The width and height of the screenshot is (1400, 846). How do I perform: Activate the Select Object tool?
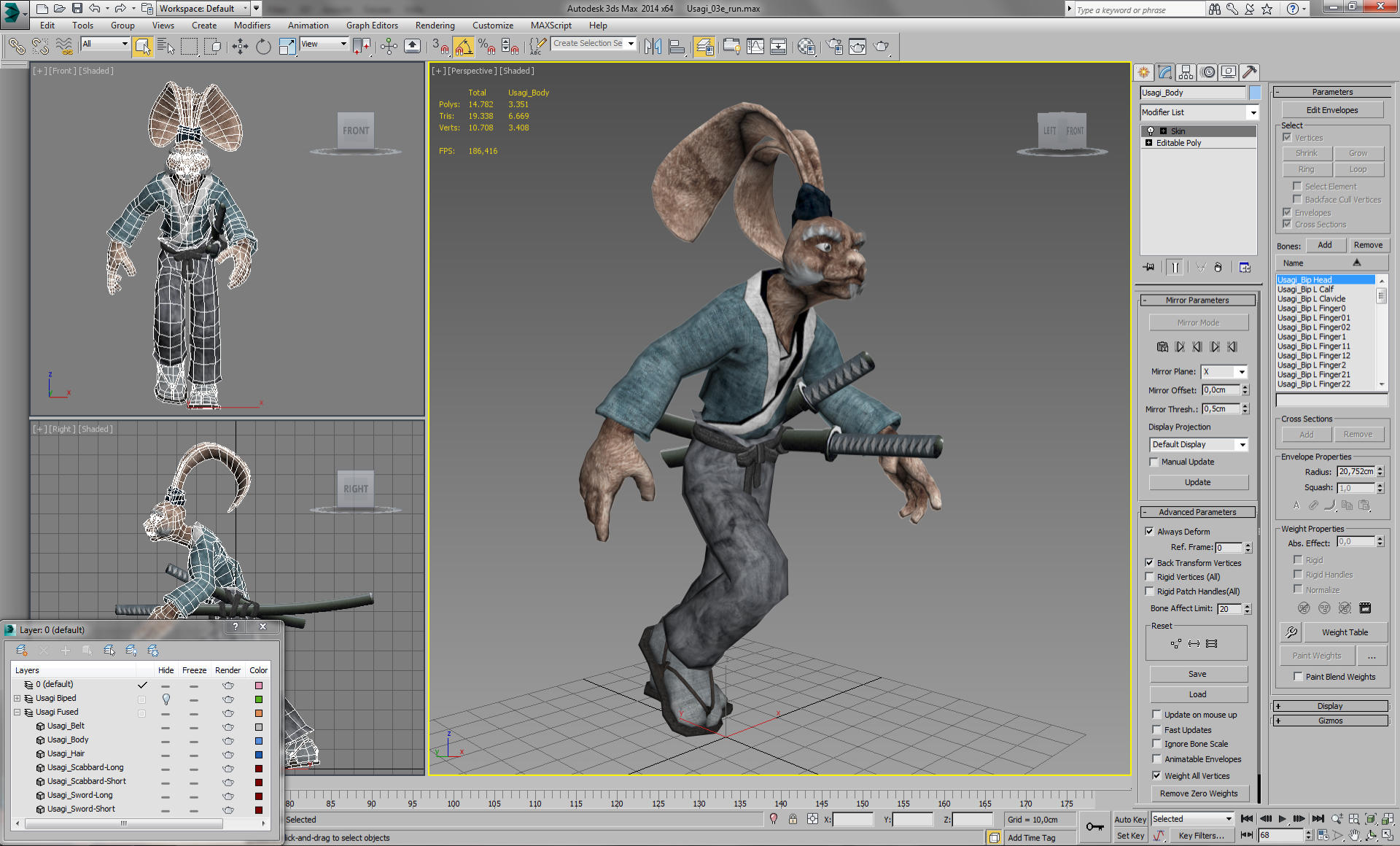[x=143, y=47]
